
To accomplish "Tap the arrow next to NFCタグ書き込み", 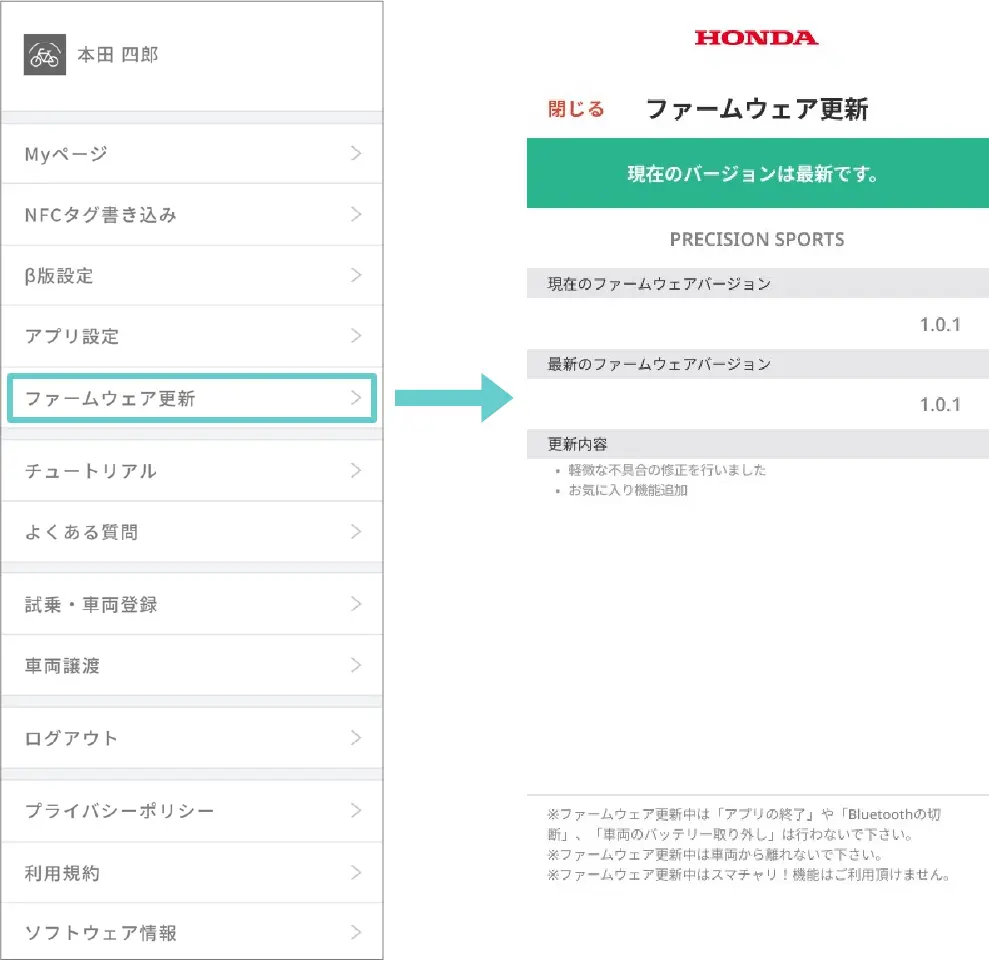I will click(356, 214).
